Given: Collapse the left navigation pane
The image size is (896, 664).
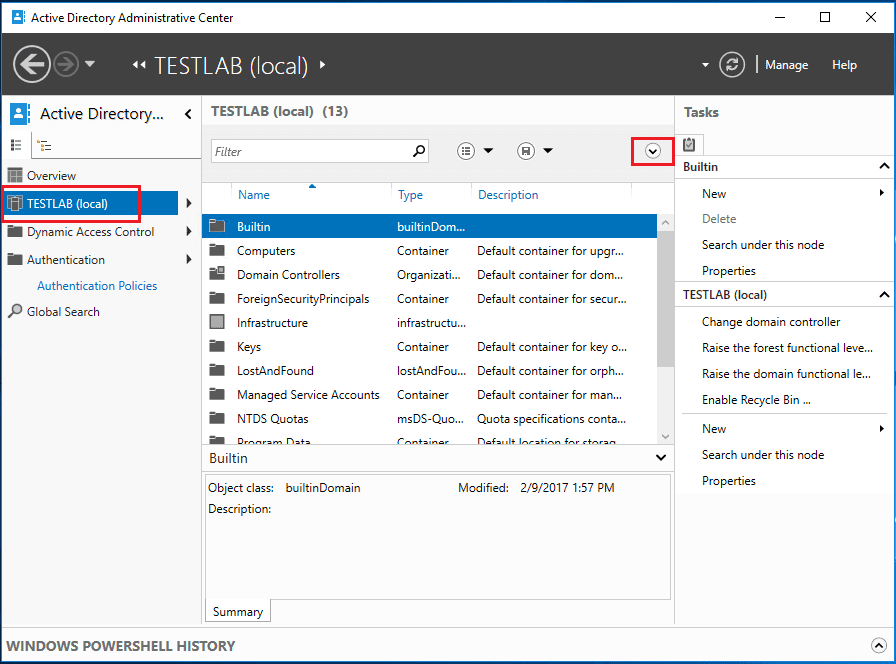Looking at the screenshot, I should pyautogui.click(x=188, y=114).
